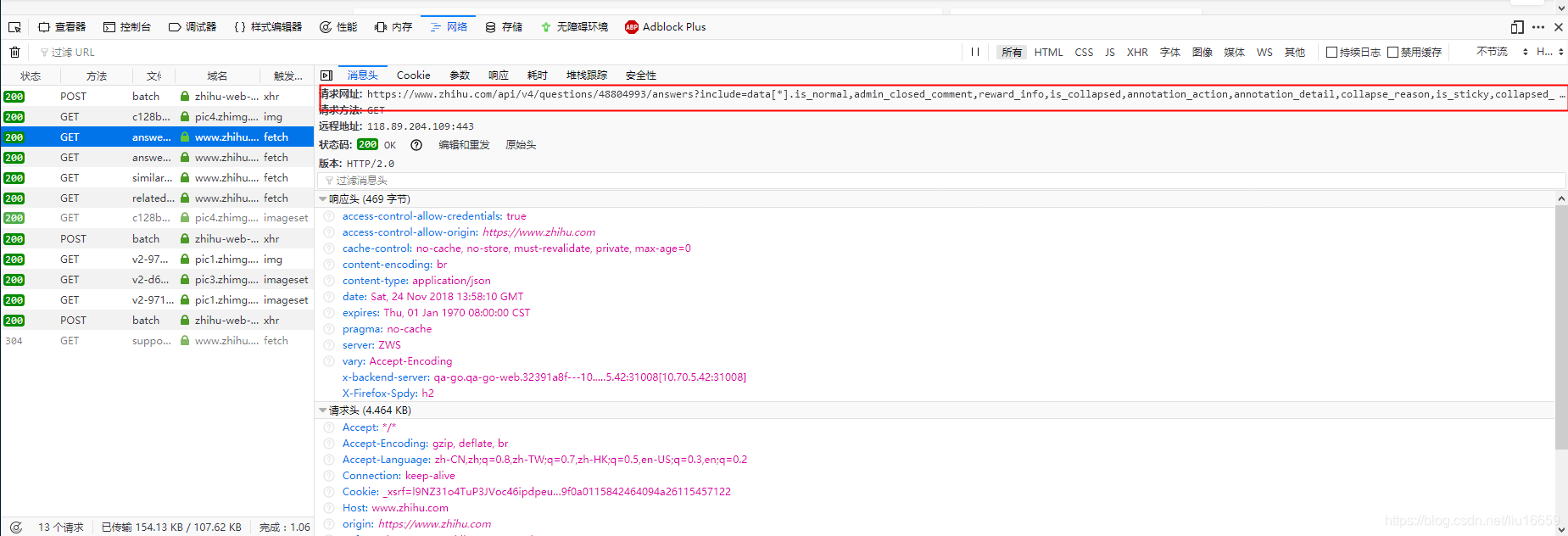Open the 内存 memory tab

click(x=393, y=27)
